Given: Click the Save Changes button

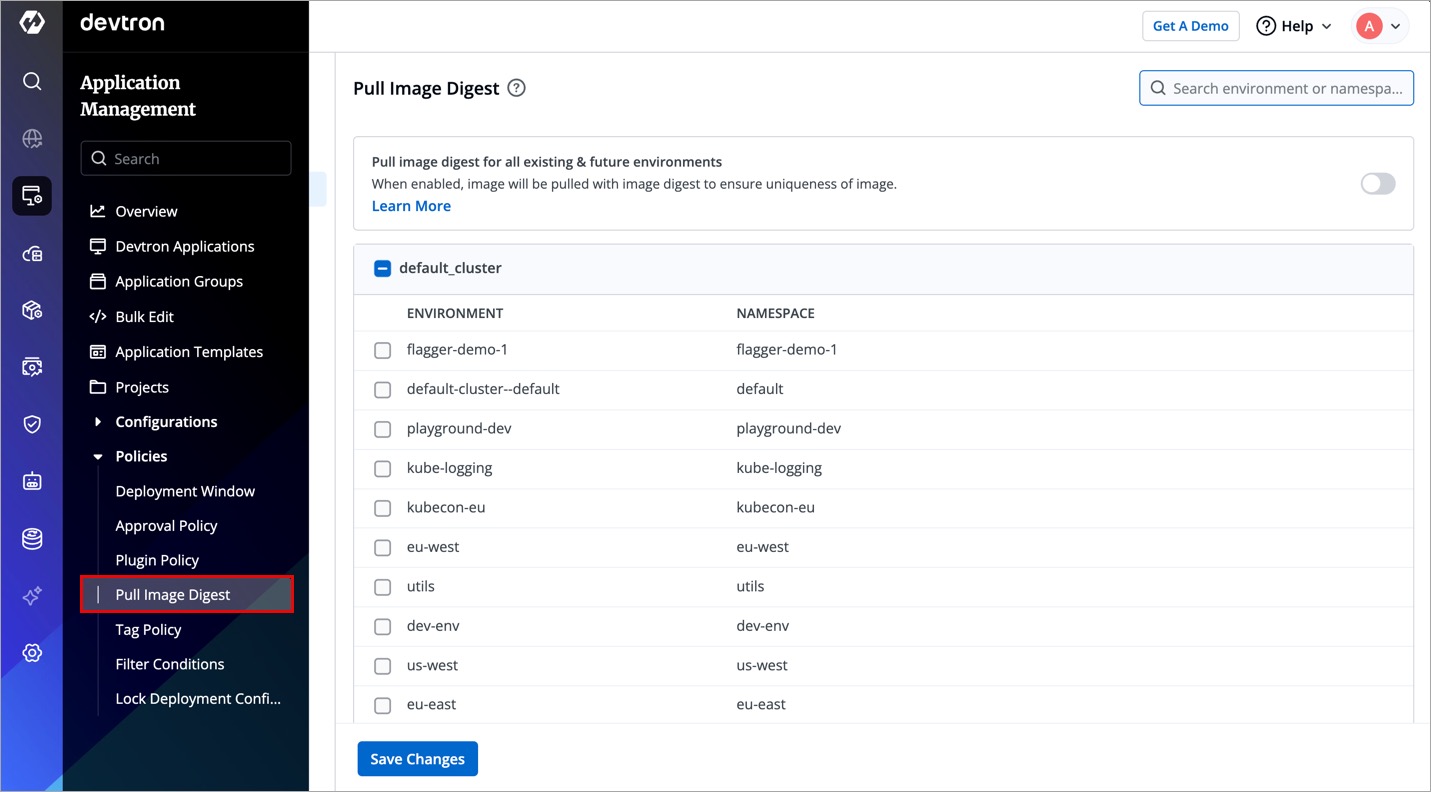Looking at the screenshot, I should [x=417, y=759].
